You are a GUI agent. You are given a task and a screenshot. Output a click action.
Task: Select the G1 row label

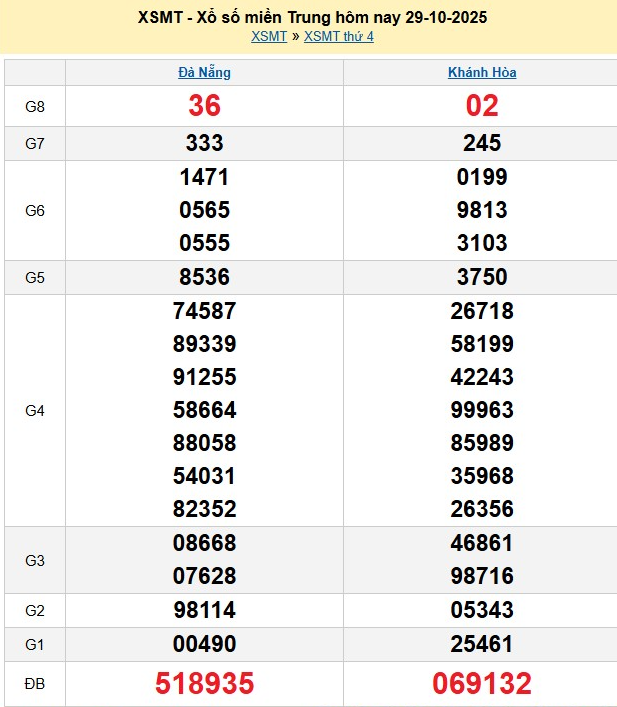pyautogui.click(x=35, y=644)
